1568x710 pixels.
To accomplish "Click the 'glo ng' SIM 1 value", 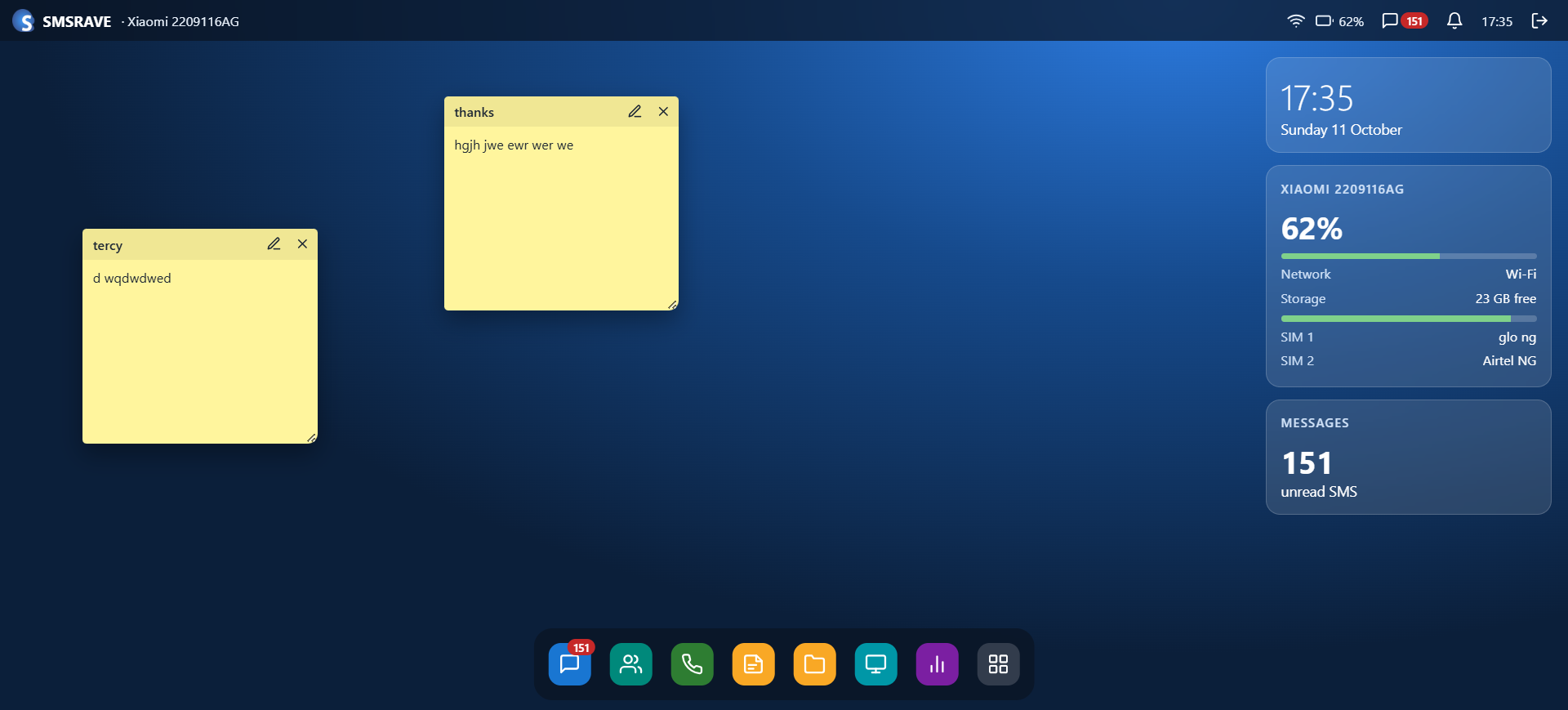I will [1517, 337].
